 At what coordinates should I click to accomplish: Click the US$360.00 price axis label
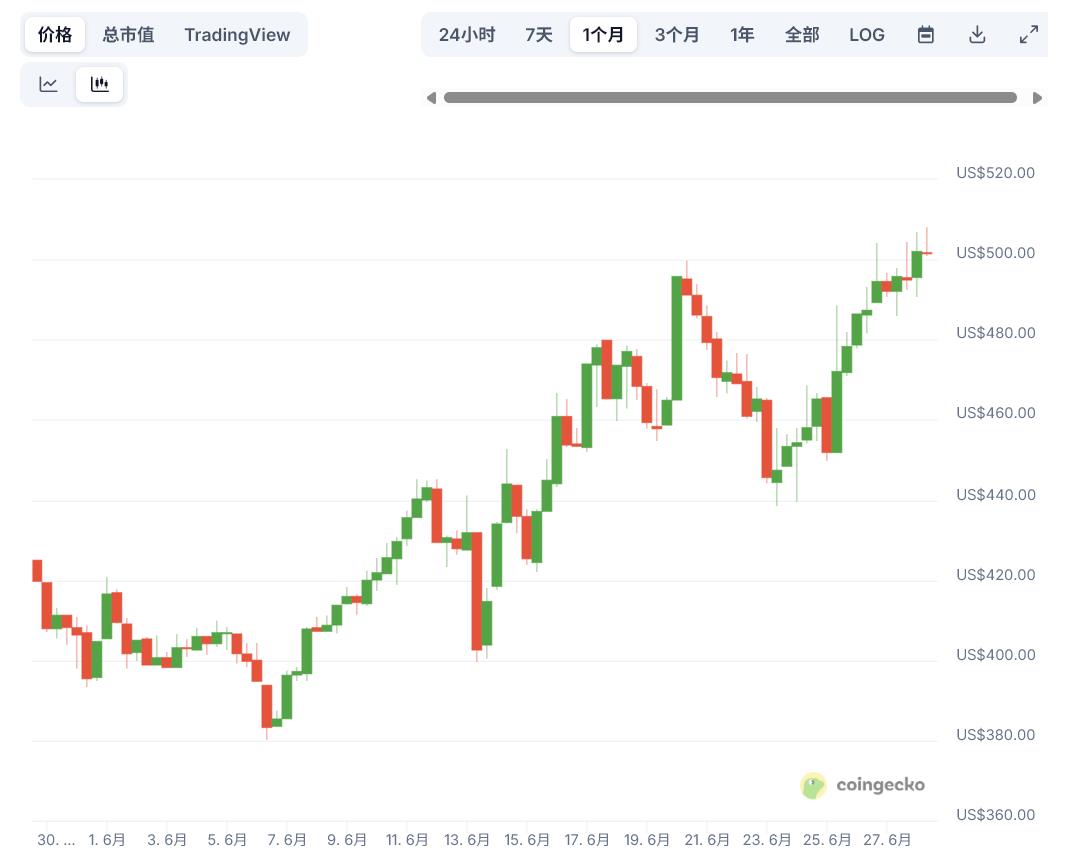(995, 815)
